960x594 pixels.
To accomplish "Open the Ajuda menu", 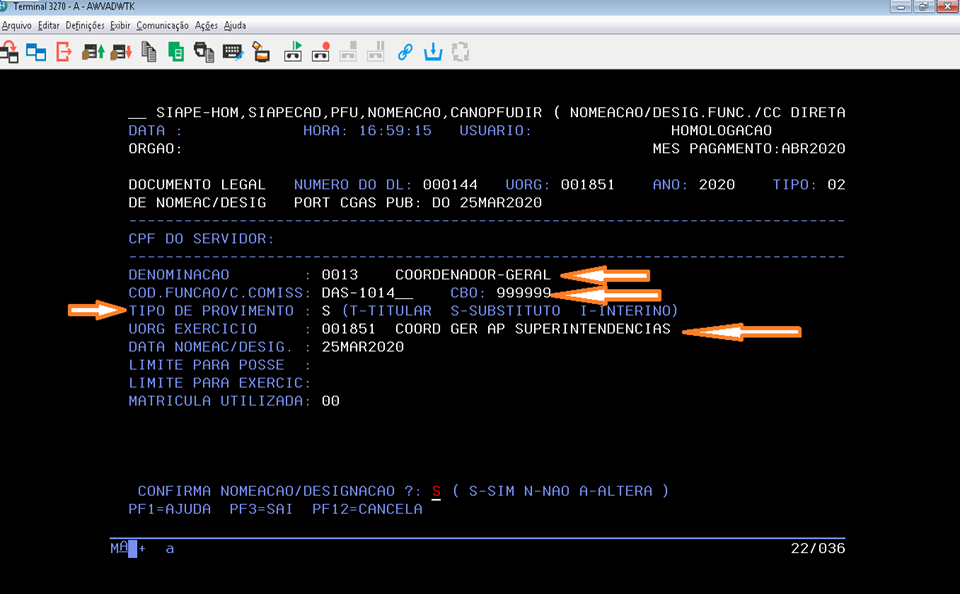I will point(235,25).
